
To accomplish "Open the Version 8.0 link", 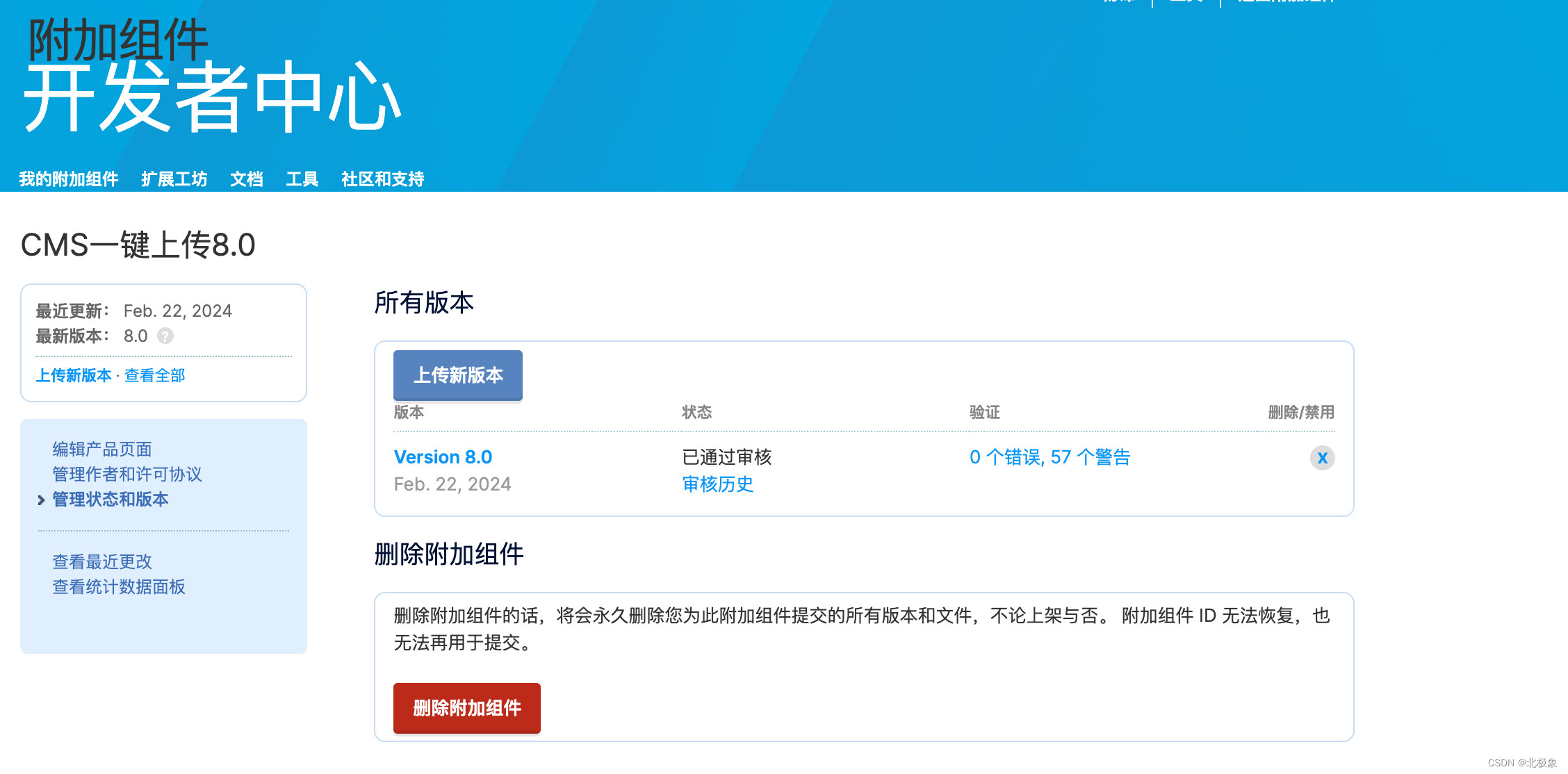I will click(x=443, y=457).
